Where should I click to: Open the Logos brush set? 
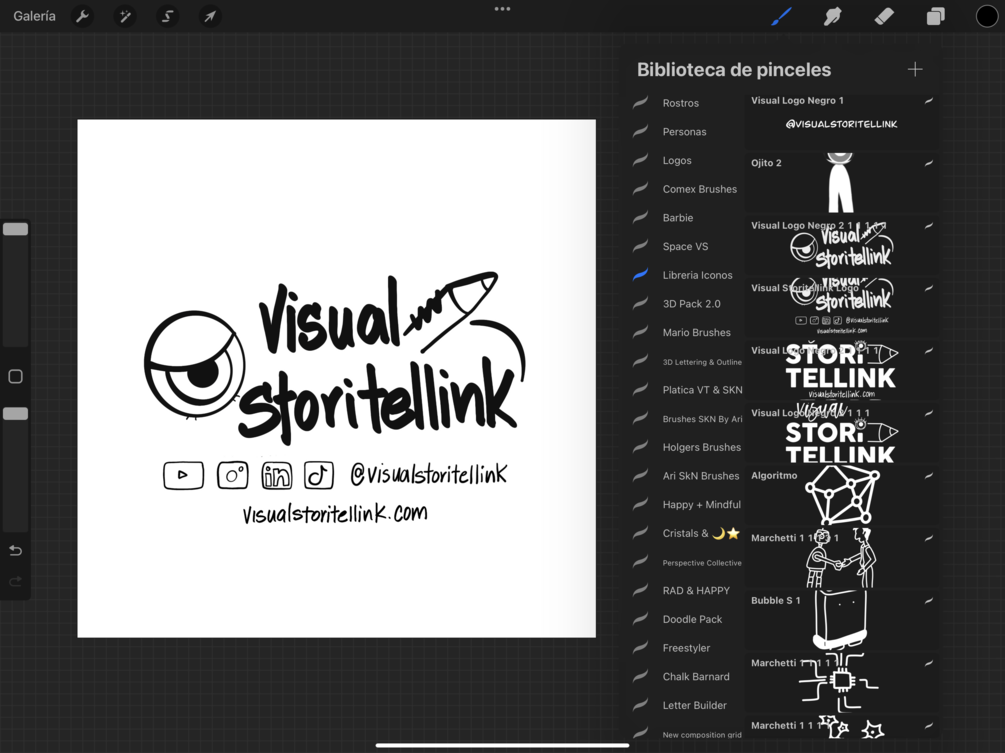pyautogui.click(x=686, y=160)
